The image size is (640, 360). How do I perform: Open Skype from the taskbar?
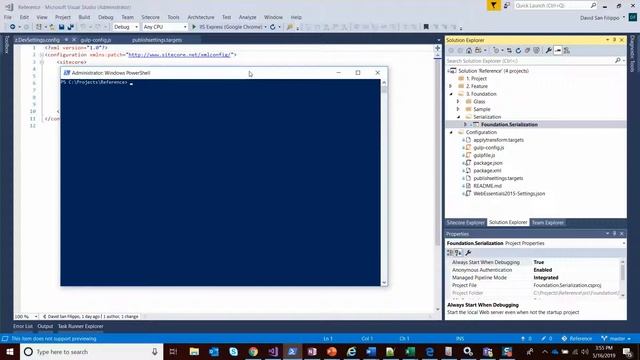click(233, 351)
